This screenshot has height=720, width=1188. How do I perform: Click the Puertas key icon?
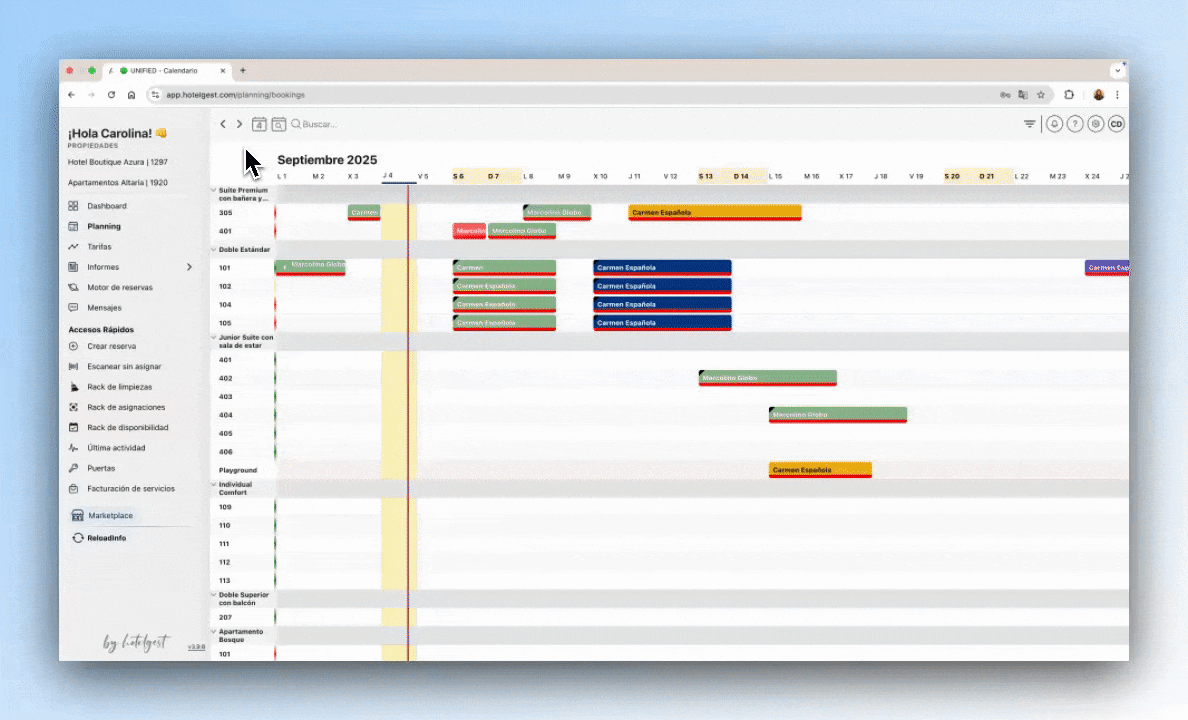(x=73, y=468)
